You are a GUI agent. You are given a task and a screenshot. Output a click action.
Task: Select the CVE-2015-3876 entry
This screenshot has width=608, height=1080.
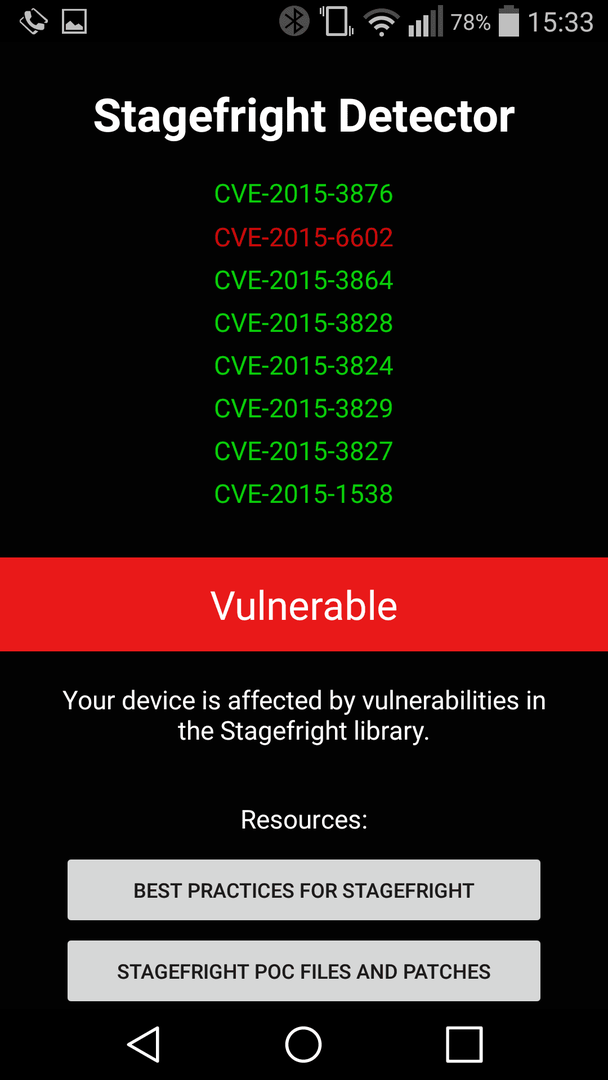pyautogui.click(x=304, y=194)
